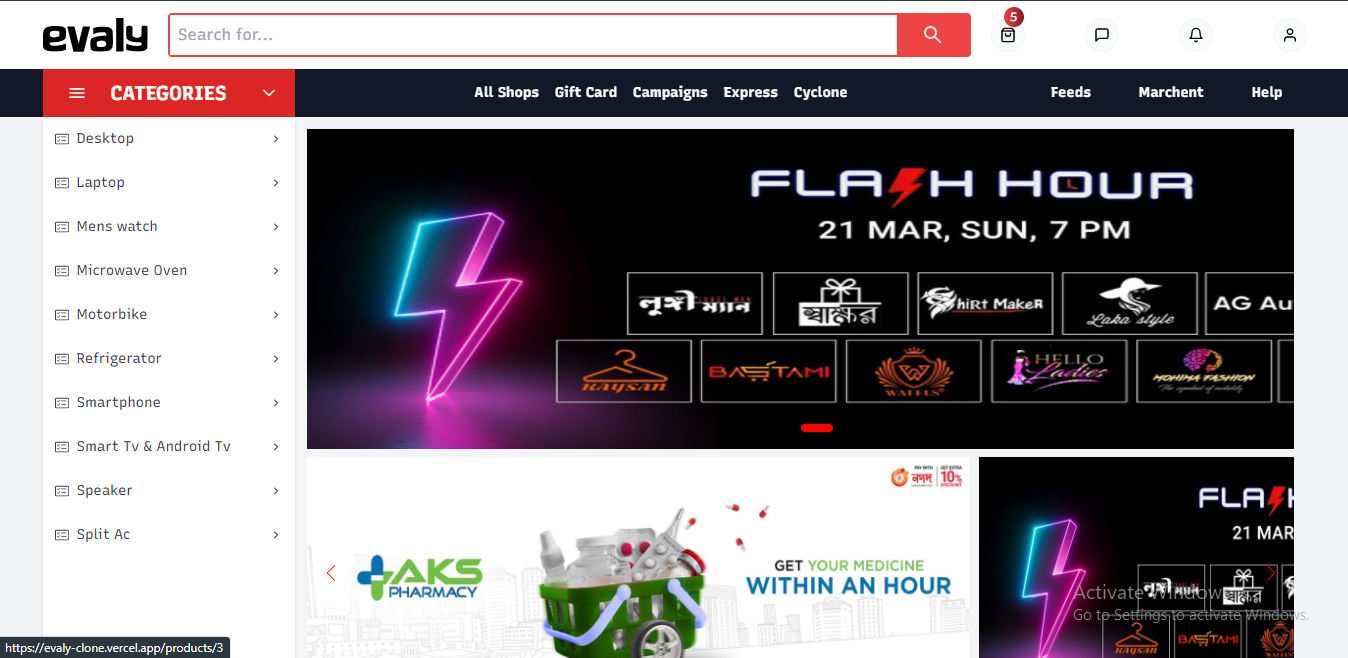Open the shopping cart icon with badge
This screenshot has width=1348, height=658.
1008,35
